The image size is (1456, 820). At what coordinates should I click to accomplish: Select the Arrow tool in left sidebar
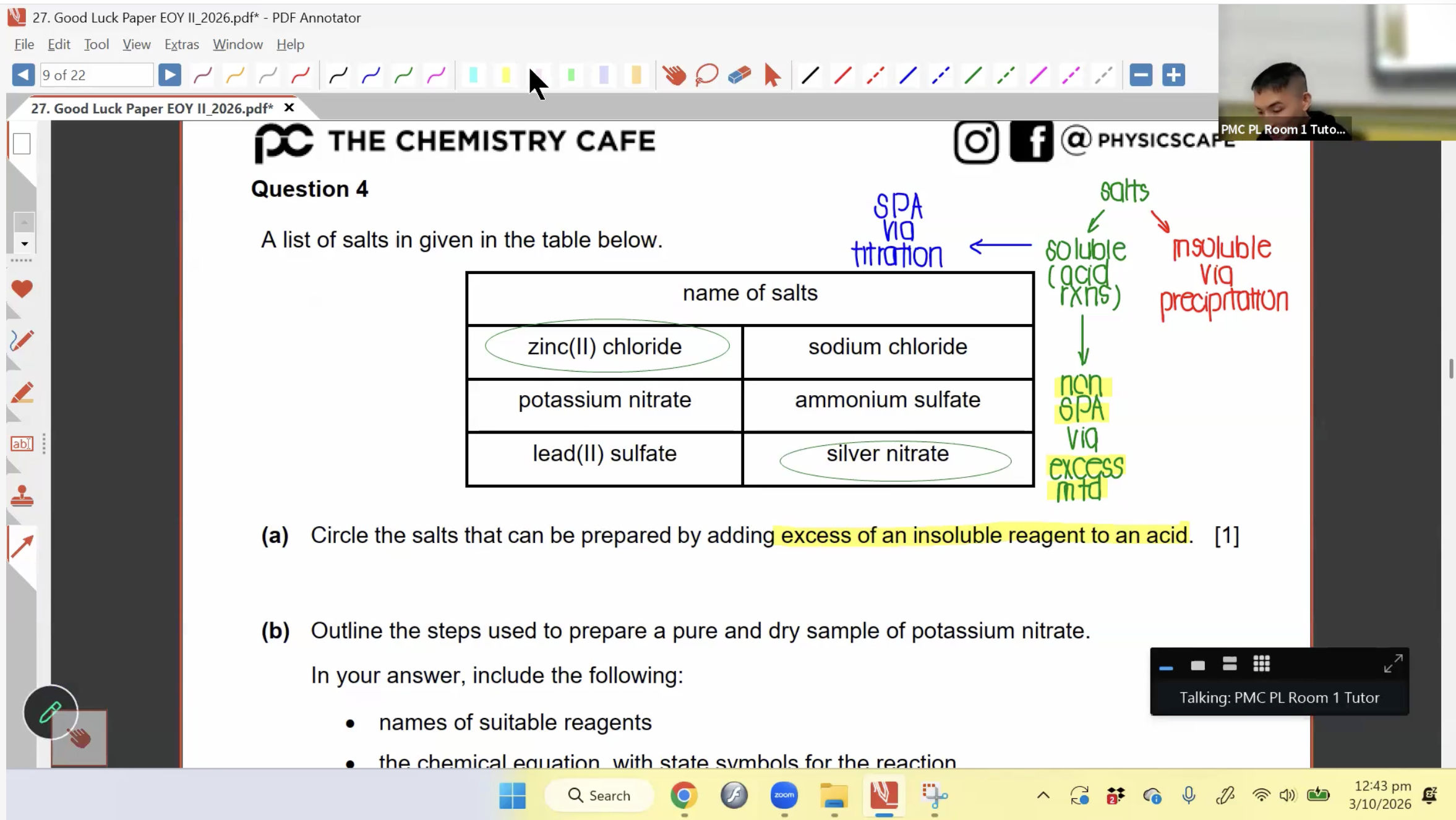(22, 547)
